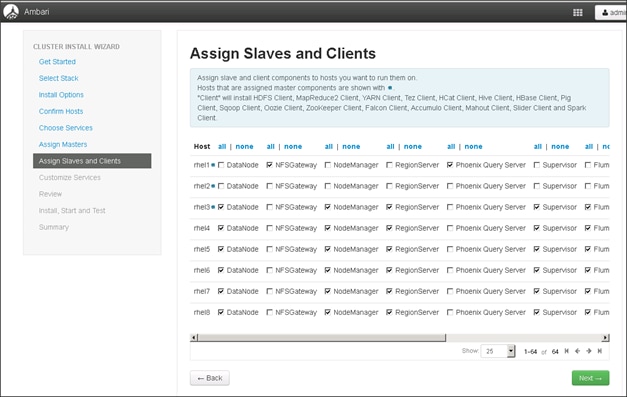Screen dimensions: 627x397
Task: Open the admin user dropdown
Action: click(612, 12)
